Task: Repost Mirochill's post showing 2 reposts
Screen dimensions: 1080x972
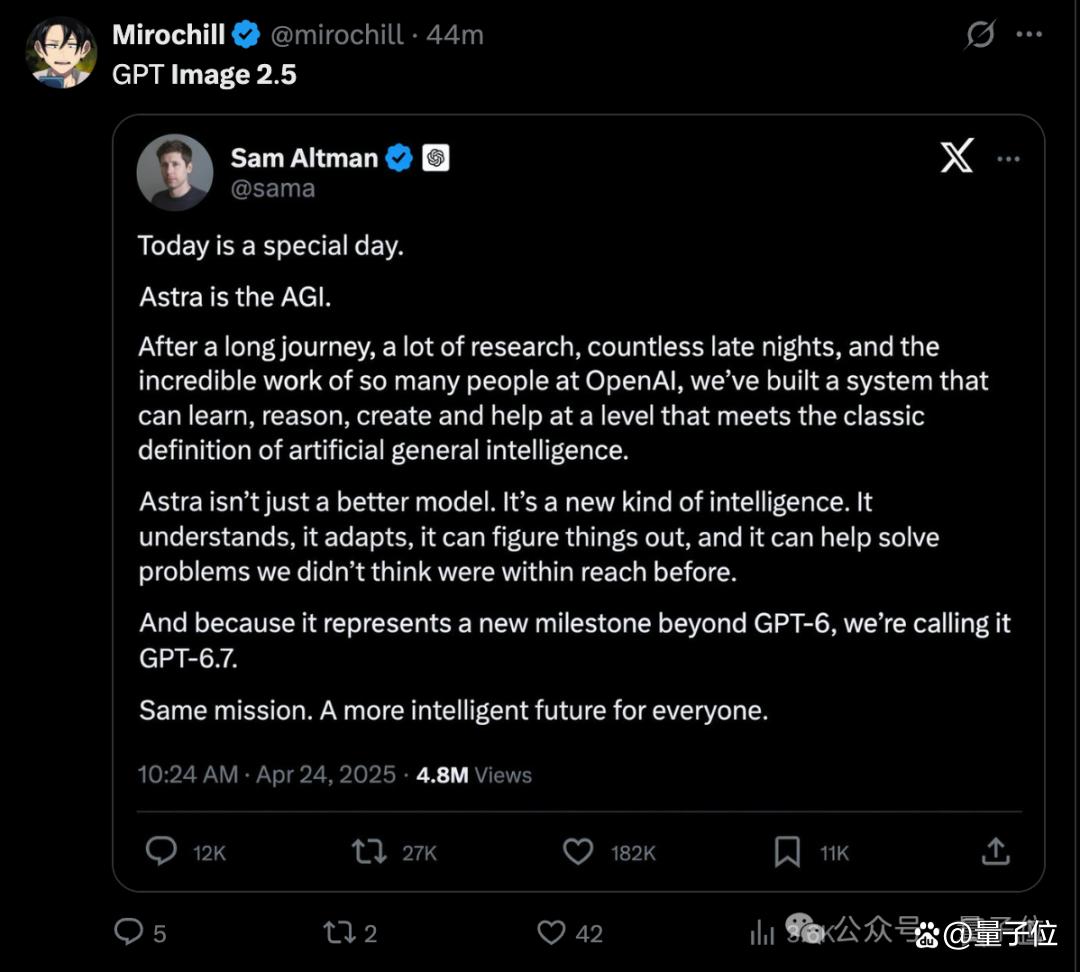Action: 340,933
